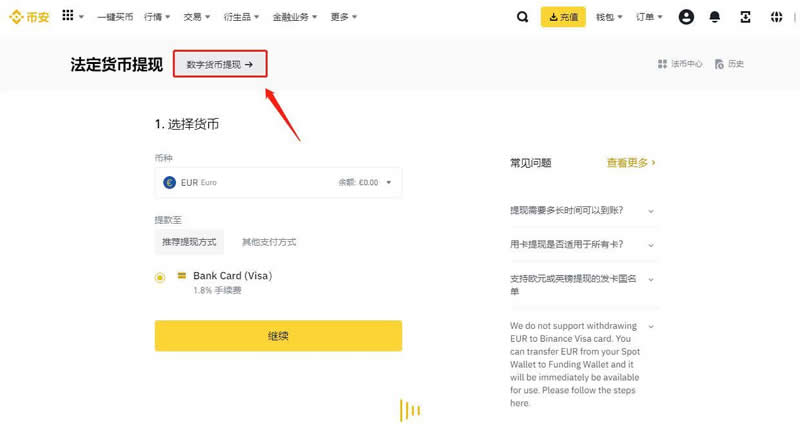
Task: Click the 历史 history icon
Action: click(719, 64)
